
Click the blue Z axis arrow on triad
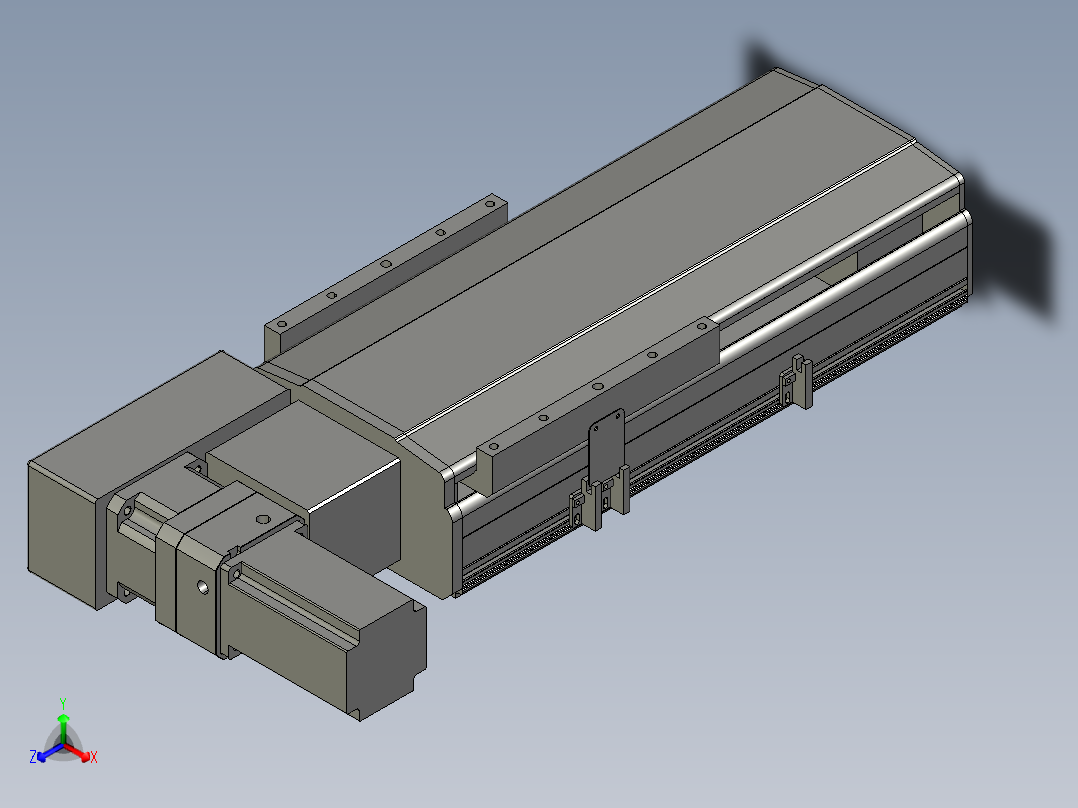pos(50,752)
